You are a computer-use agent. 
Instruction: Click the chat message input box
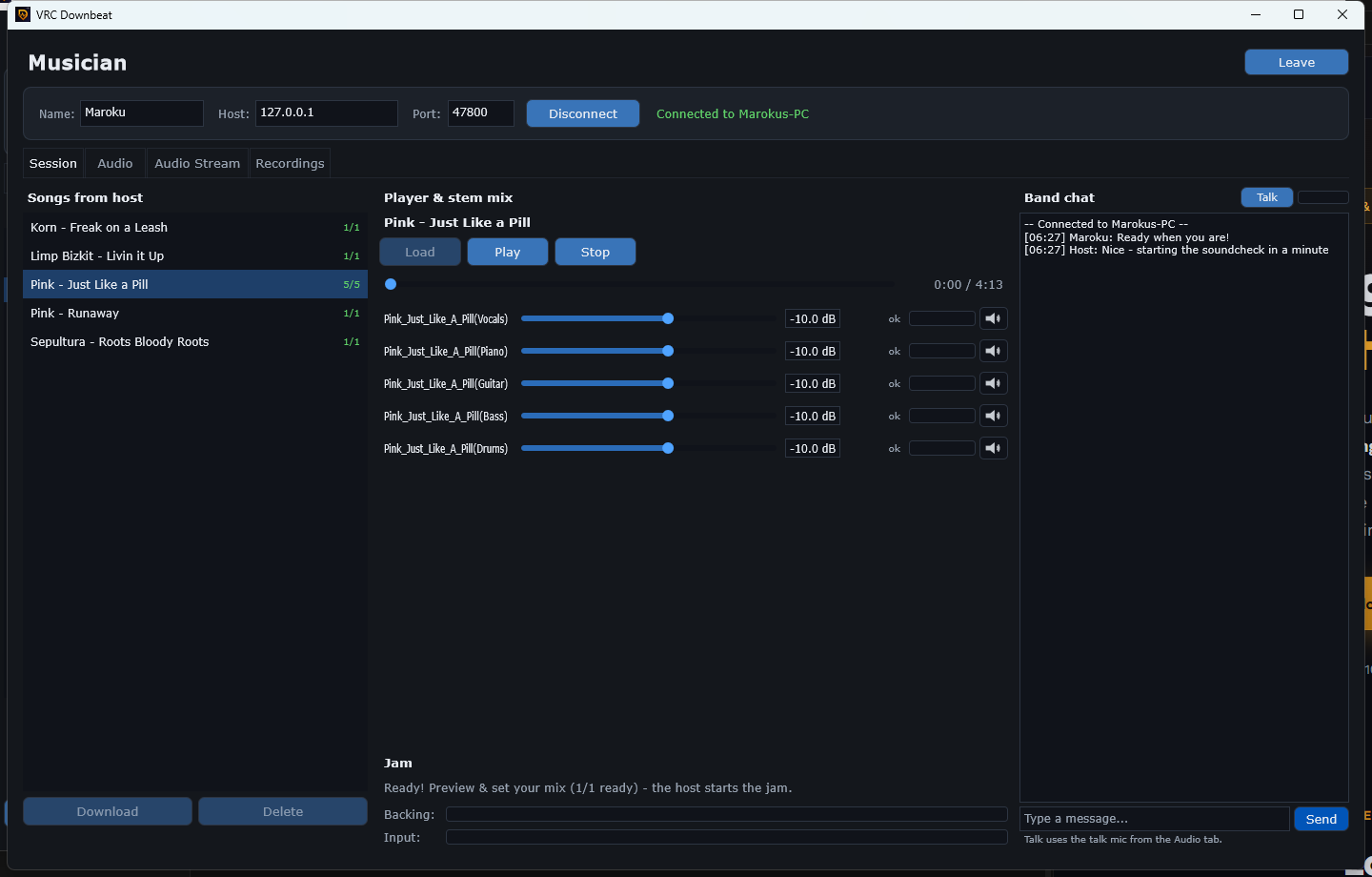pyautogui.click(x=1155, y=819)
